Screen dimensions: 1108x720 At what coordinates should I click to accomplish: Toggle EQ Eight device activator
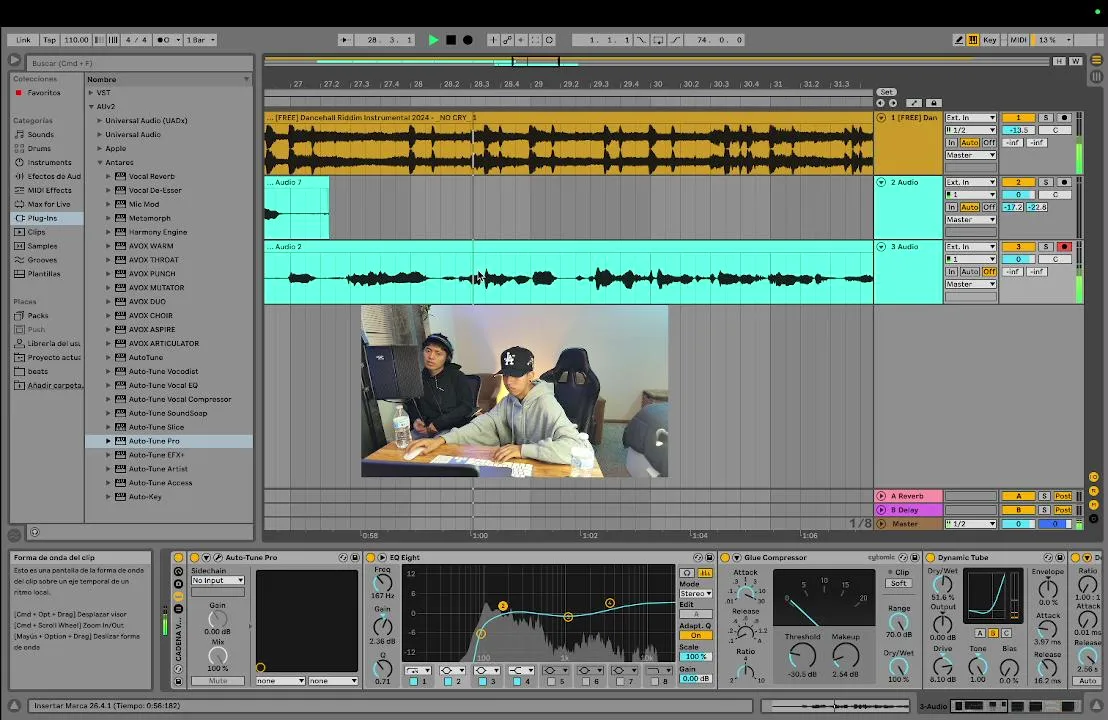coord(370,557)
